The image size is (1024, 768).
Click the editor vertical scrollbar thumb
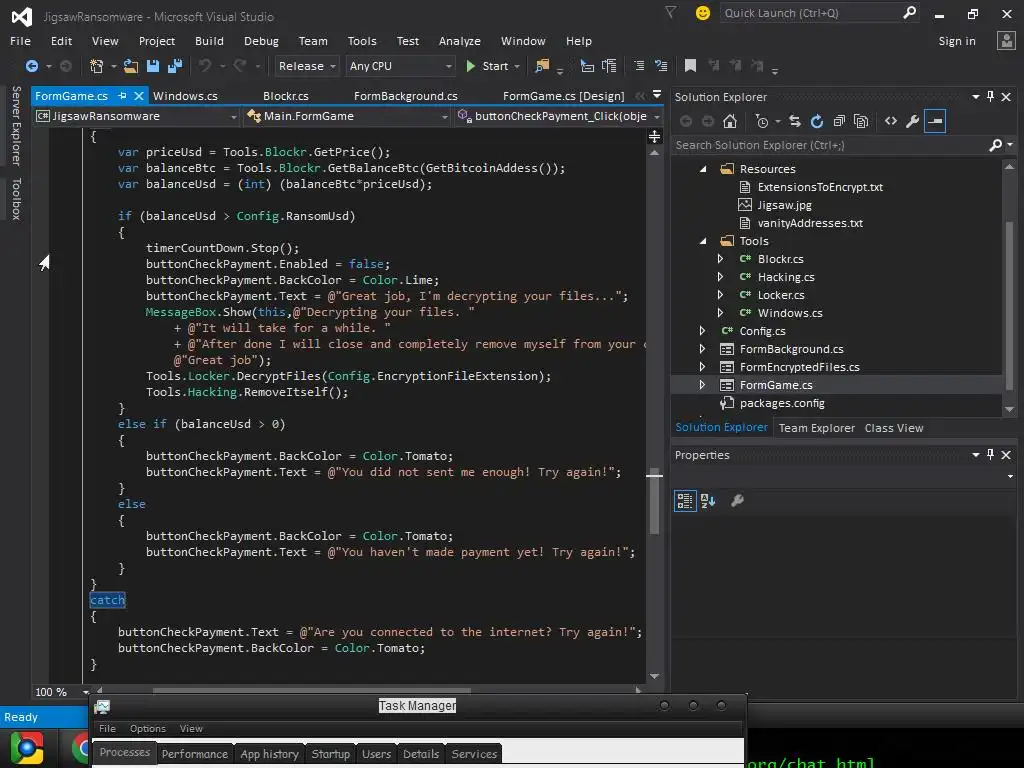pos(654,502)
